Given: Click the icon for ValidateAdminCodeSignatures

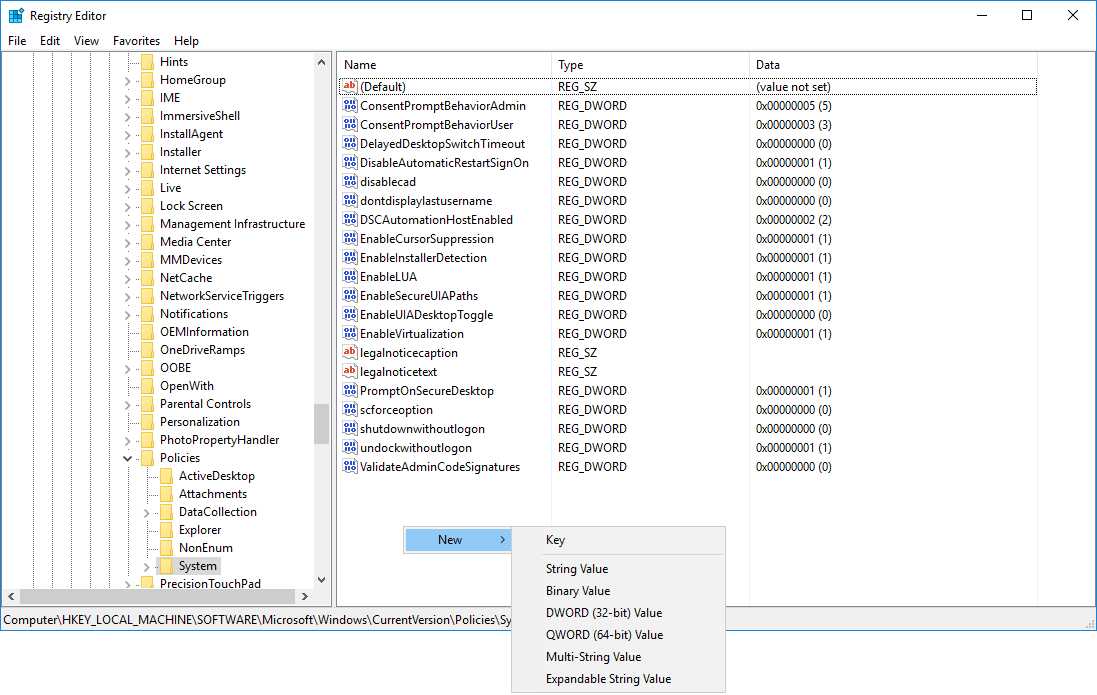Looking at the screenshot, I should 350,466.
